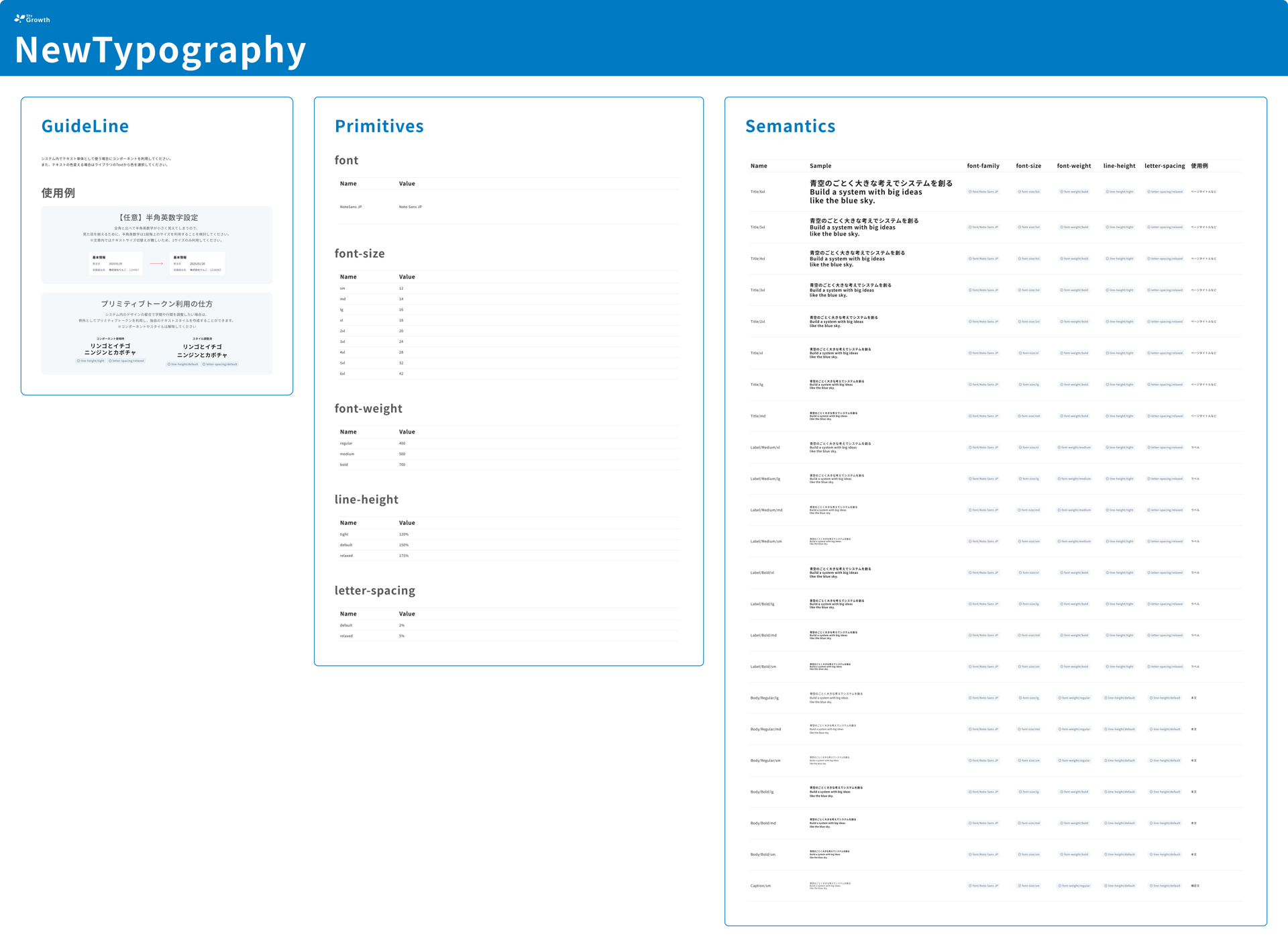This screenshot has width=1288, height=947.
Task: Click the bold row in the font-weight table
Action: pyautogui.click(x=343, y=464)
